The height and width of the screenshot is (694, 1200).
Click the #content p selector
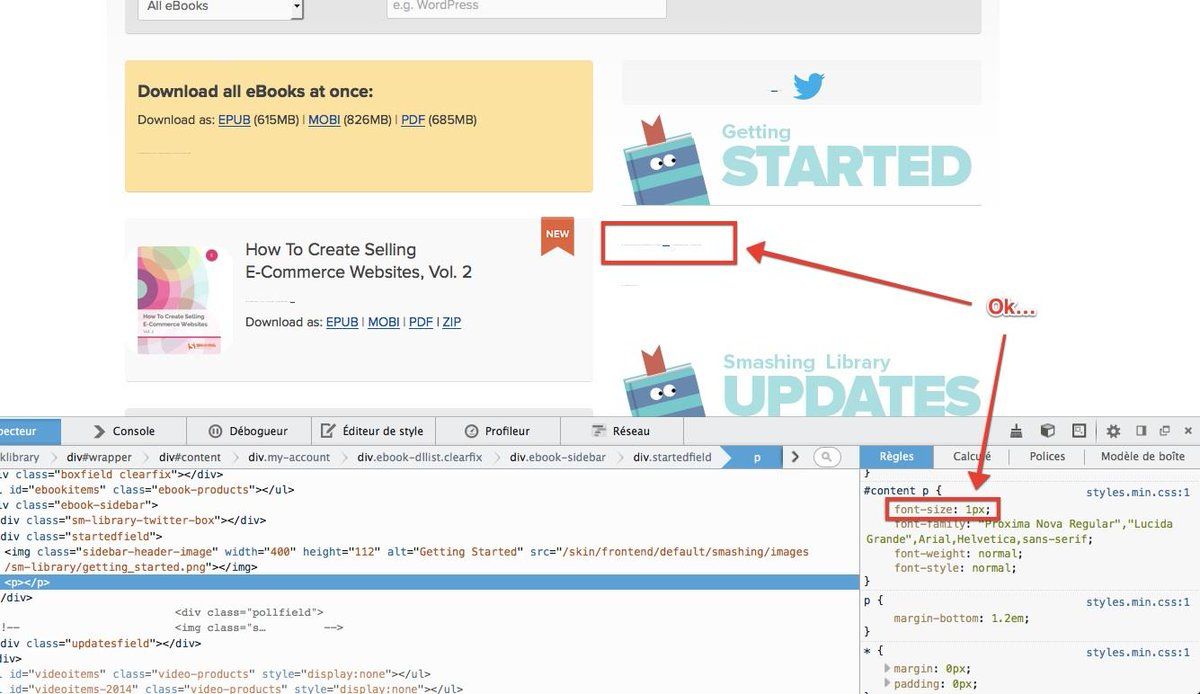coord(896,491)
